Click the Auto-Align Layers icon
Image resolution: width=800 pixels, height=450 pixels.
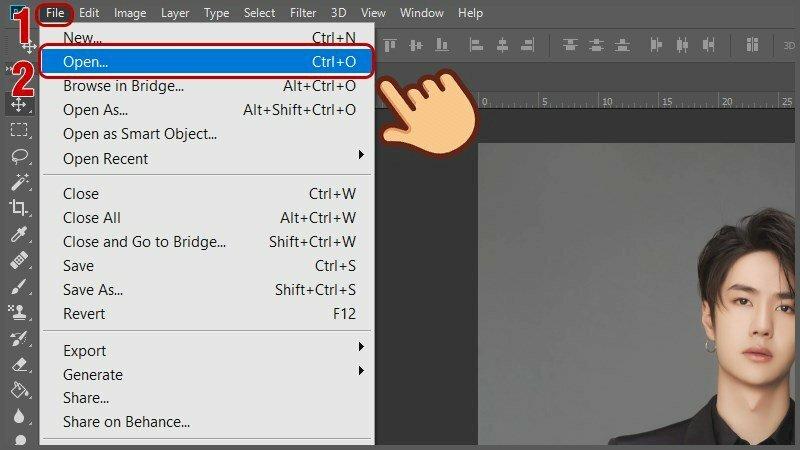coord(752,45)
